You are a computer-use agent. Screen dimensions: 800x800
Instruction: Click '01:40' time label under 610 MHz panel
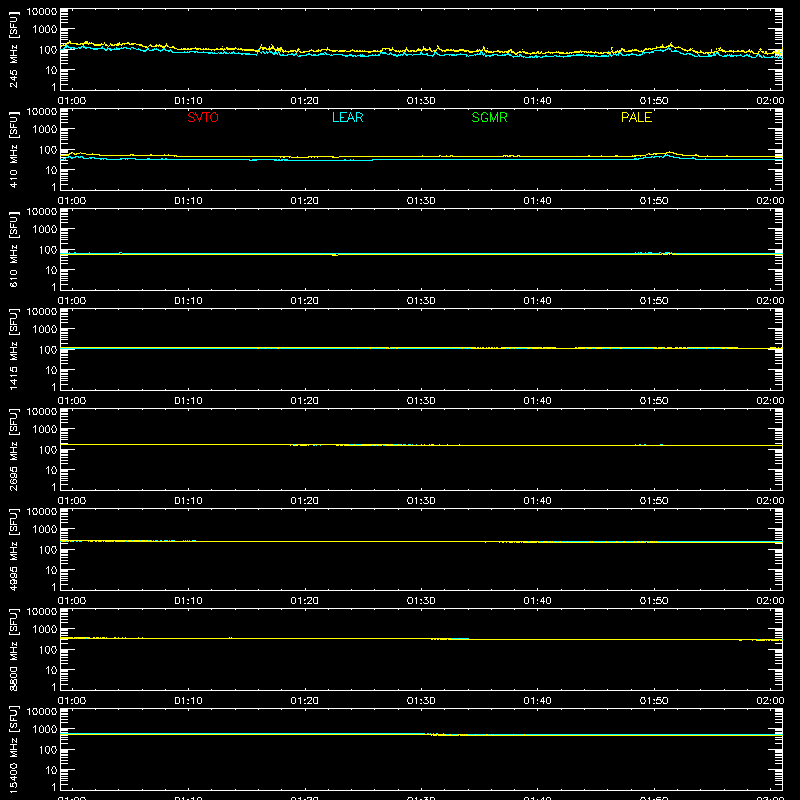(x=537, y=301)
